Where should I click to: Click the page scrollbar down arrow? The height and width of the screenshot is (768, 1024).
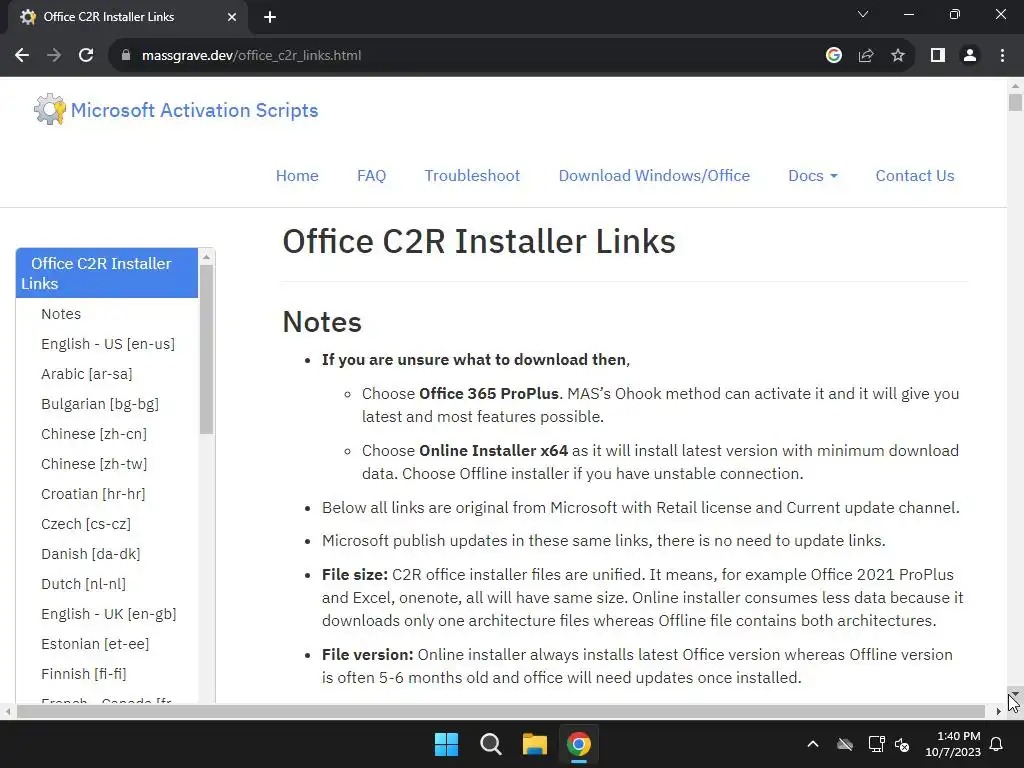1015,693
